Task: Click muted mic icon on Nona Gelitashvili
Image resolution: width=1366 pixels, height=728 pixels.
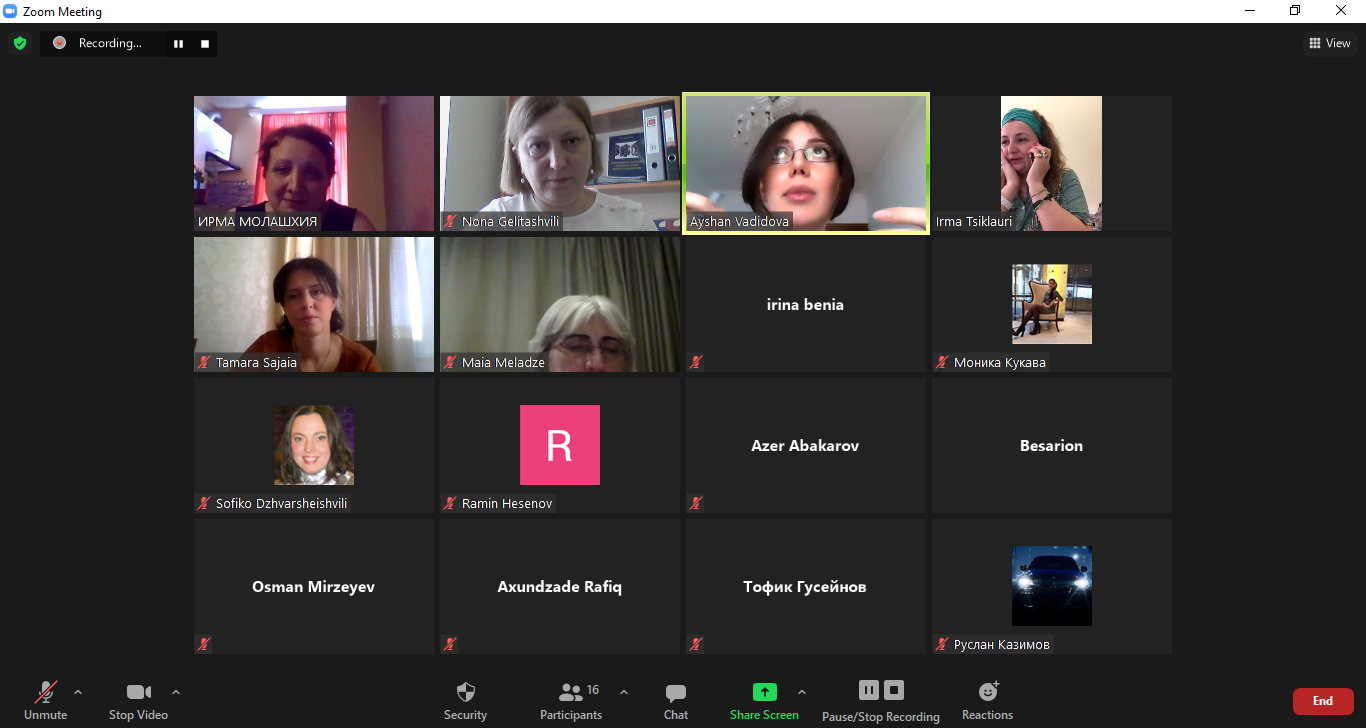Action: (451, 222)
